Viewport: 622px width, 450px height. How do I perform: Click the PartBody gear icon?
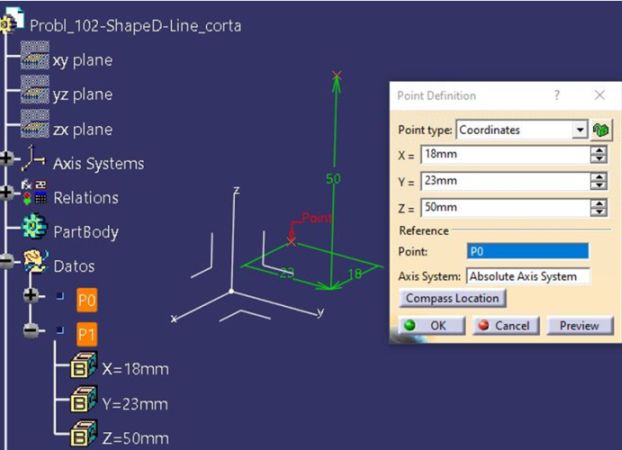pyautogui.click(x=35, y=232)
